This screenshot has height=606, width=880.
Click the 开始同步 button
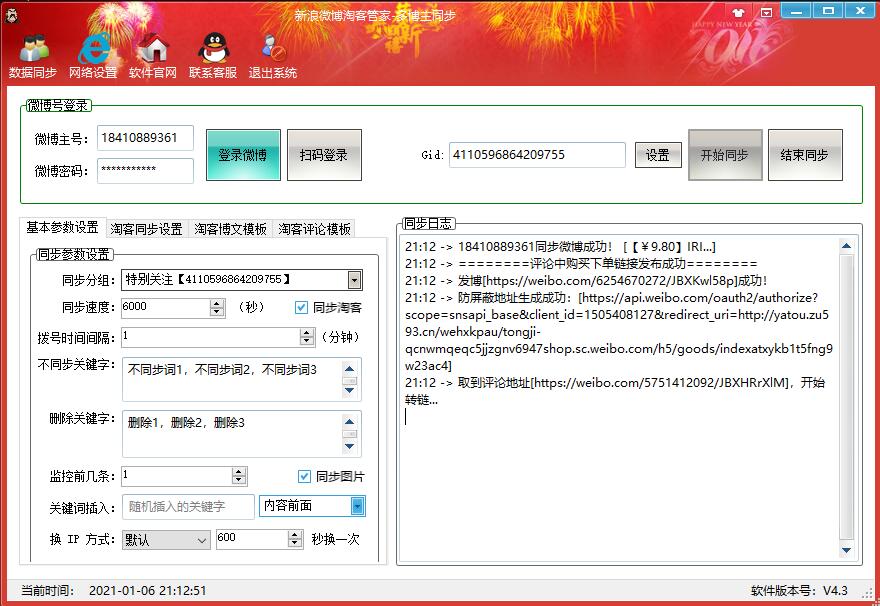pos(725,155)
